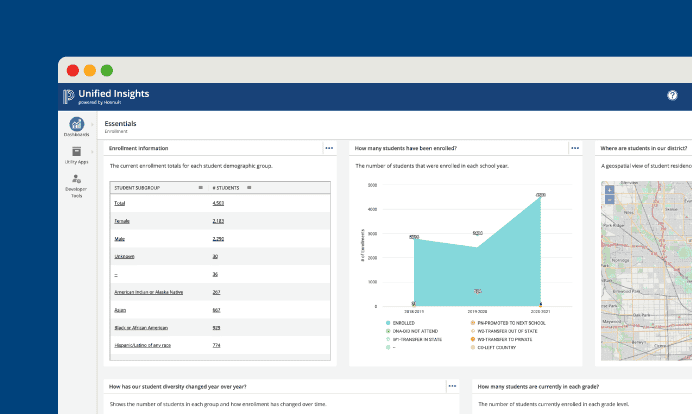
Task: Open Student Subgroup column menu icon
Action: click(x=201, y=187)
